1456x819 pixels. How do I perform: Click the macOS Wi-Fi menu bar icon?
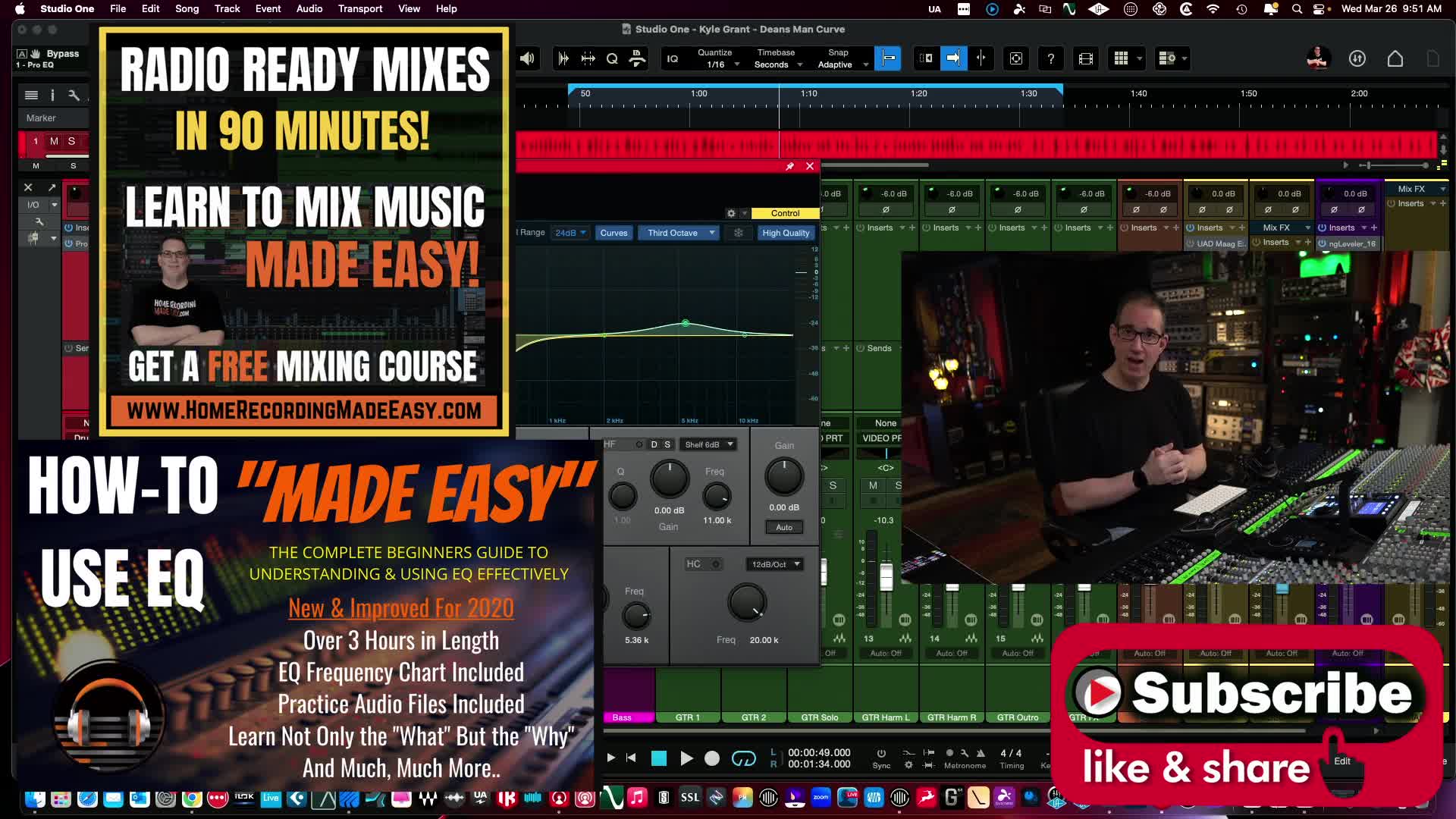tap(1213, 9)
